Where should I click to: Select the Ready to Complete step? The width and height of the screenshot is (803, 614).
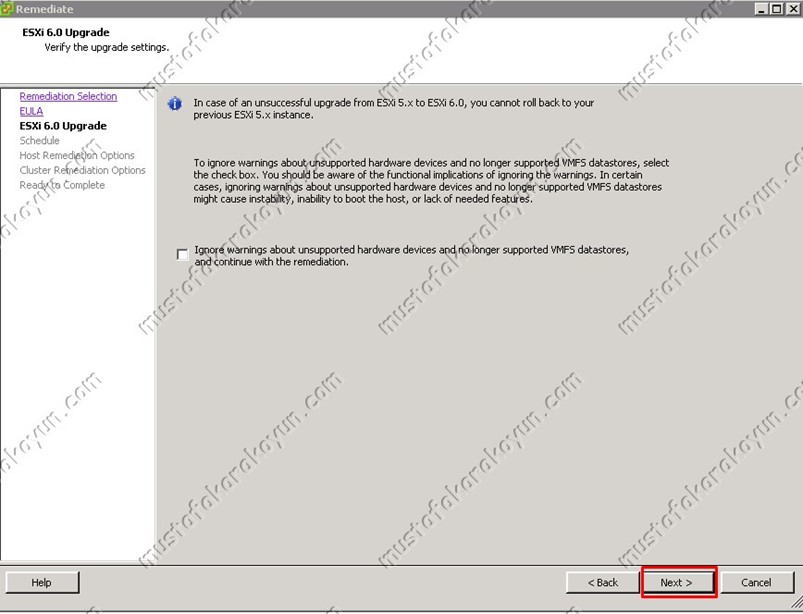click(x=62, y=185)
